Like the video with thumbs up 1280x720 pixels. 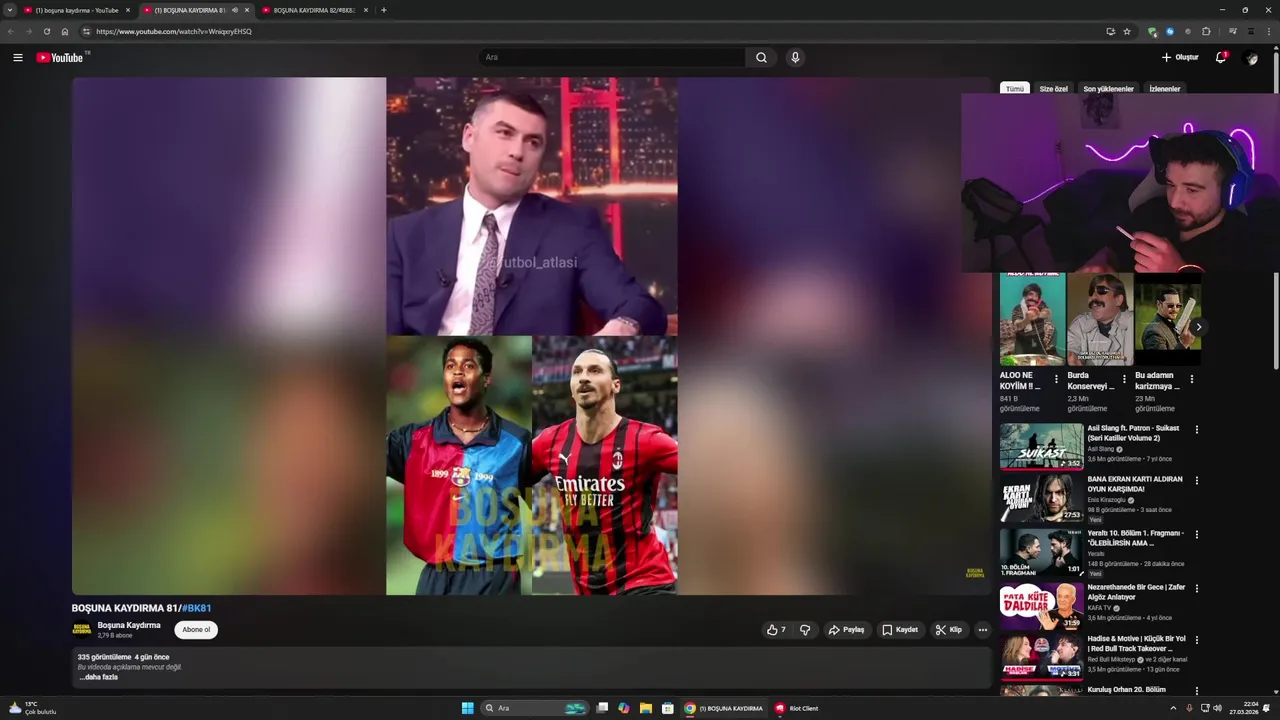coord(776,630)
